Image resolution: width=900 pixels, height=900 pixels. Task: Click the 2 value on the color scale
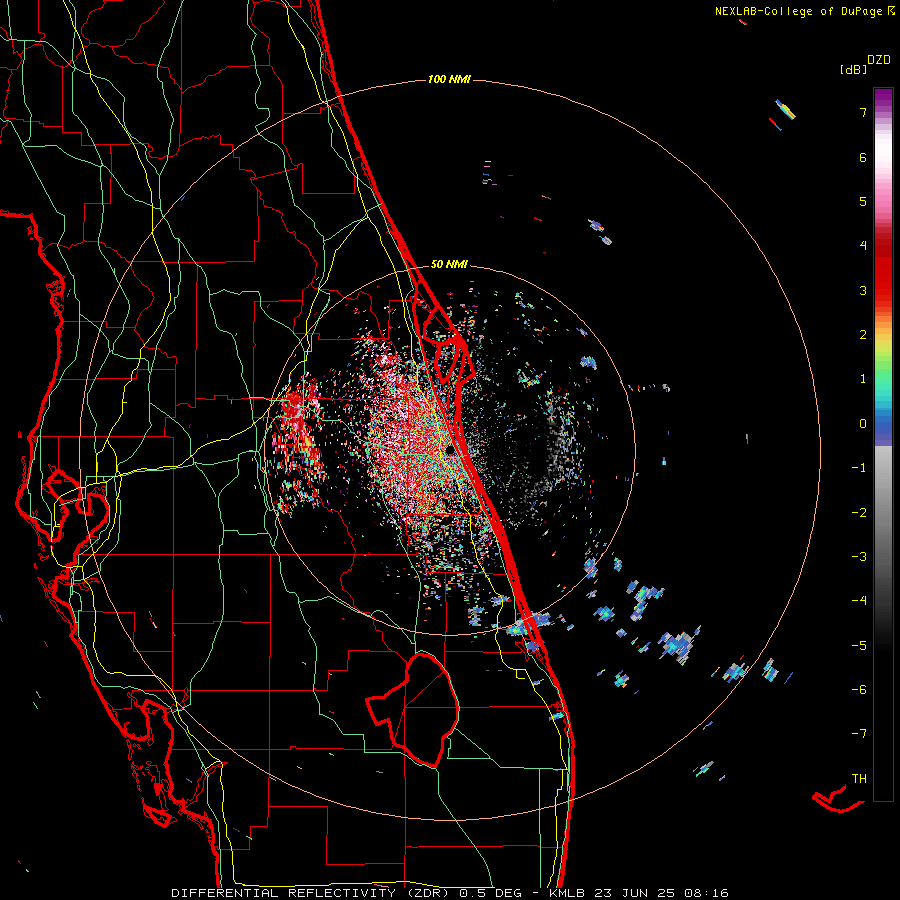[x=863, y=335]
